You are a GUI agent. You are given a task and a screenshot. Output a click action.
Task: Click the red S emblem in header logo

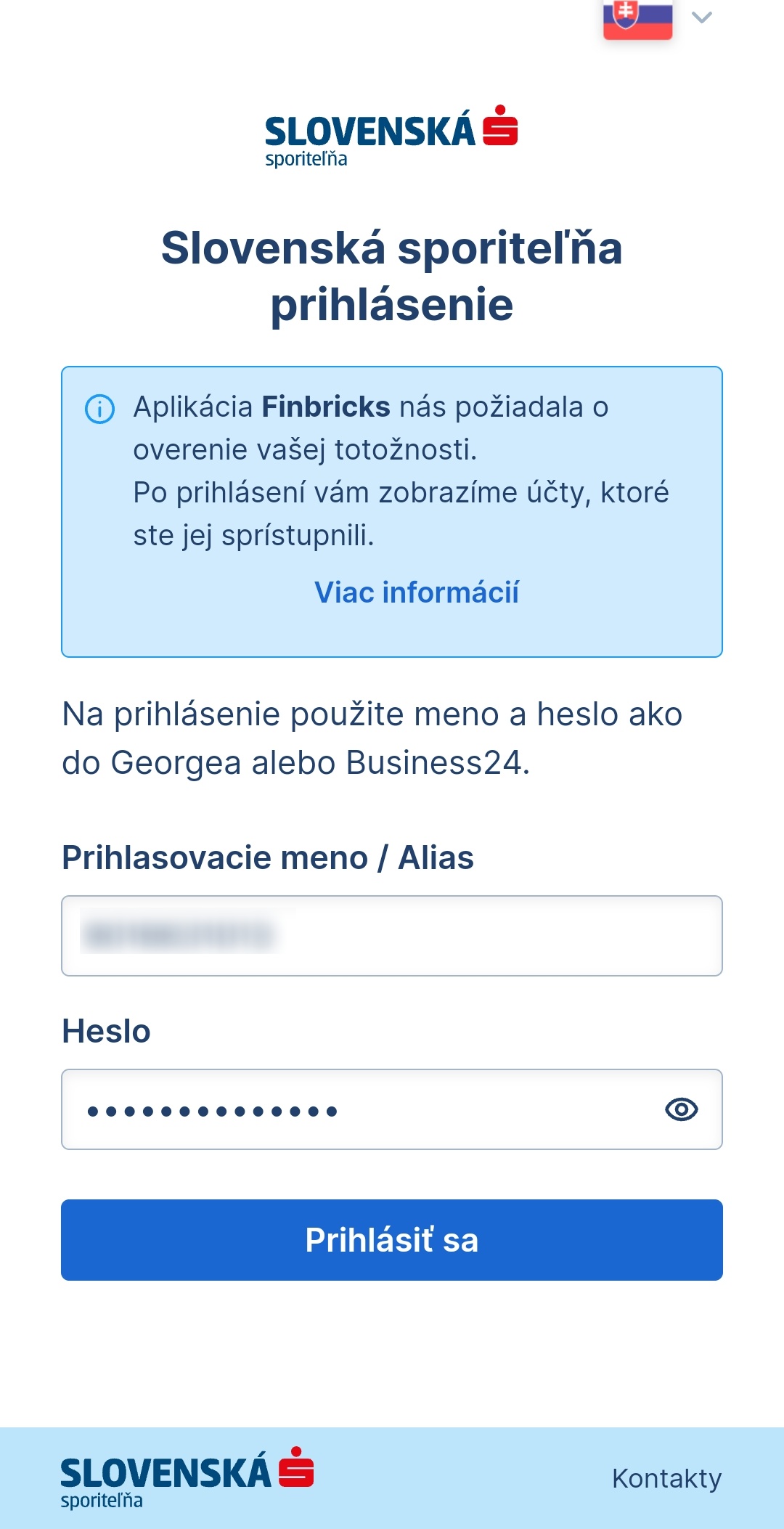(x=500, y=126)
